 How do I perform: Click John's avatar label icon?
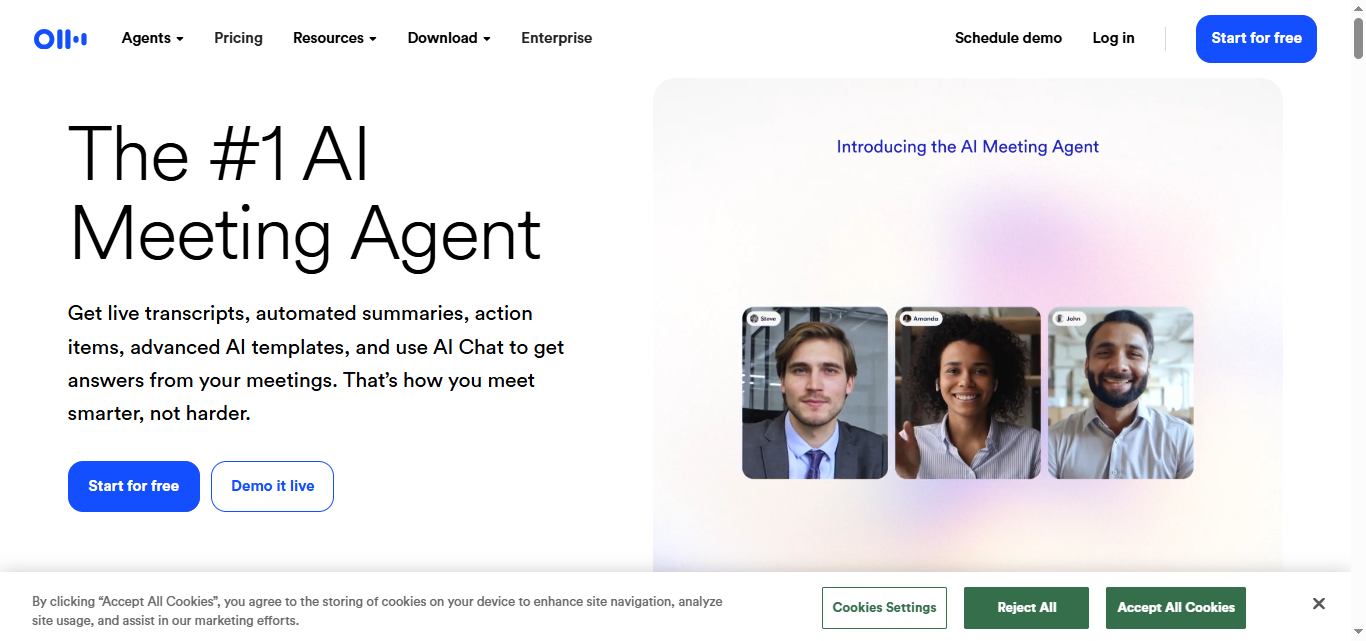pos(1060,318)
